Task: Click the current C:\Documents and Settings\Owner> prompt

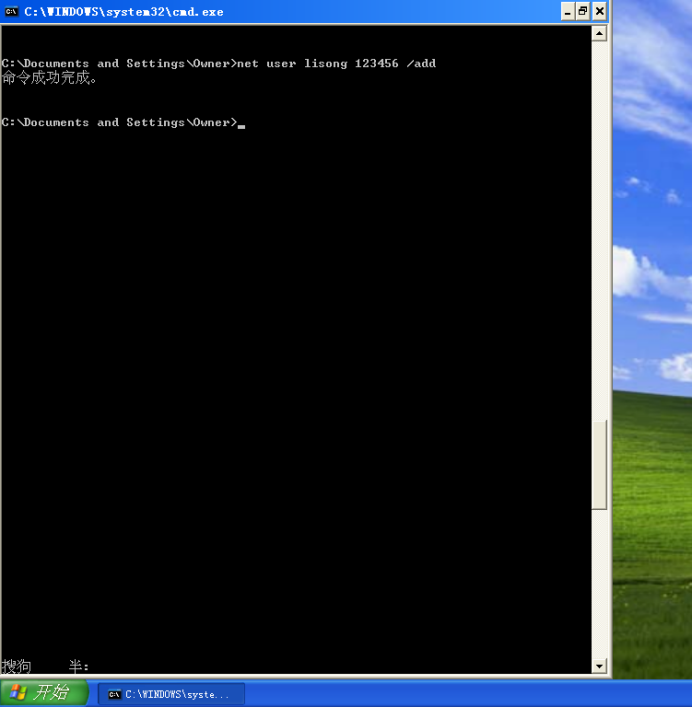Action: coord(119,122)
